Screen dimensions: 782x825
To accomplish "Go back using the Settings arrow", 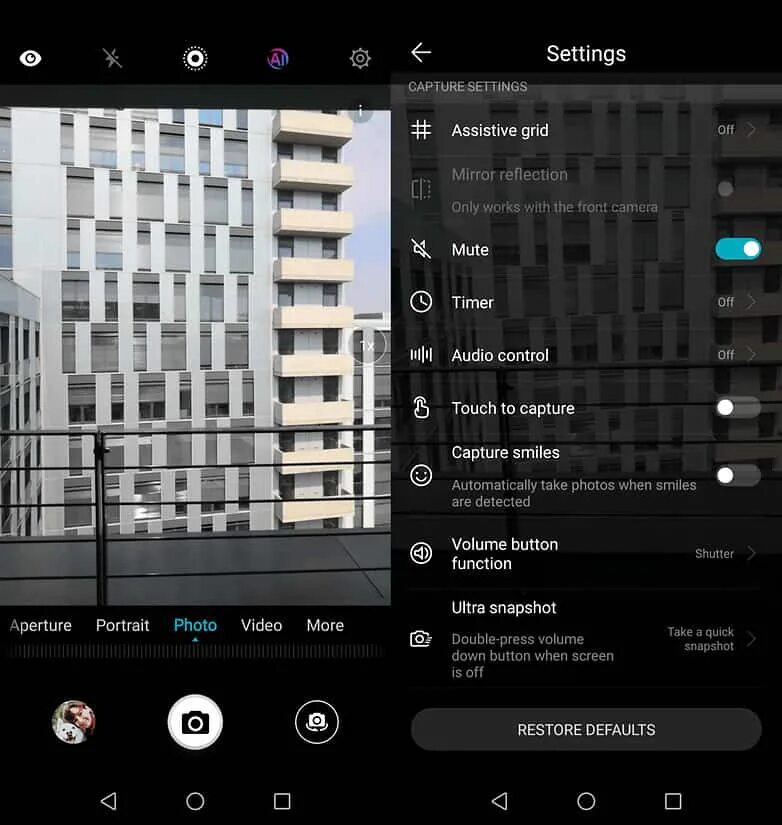I will (x=421, y=53).
